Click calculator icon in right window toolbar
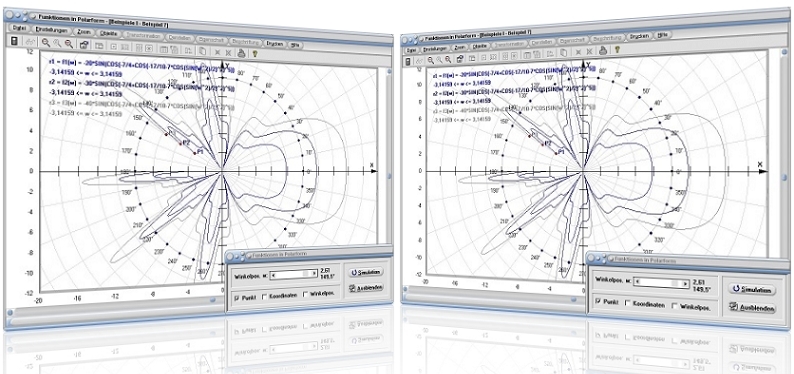794x374 pixels. 408,61
